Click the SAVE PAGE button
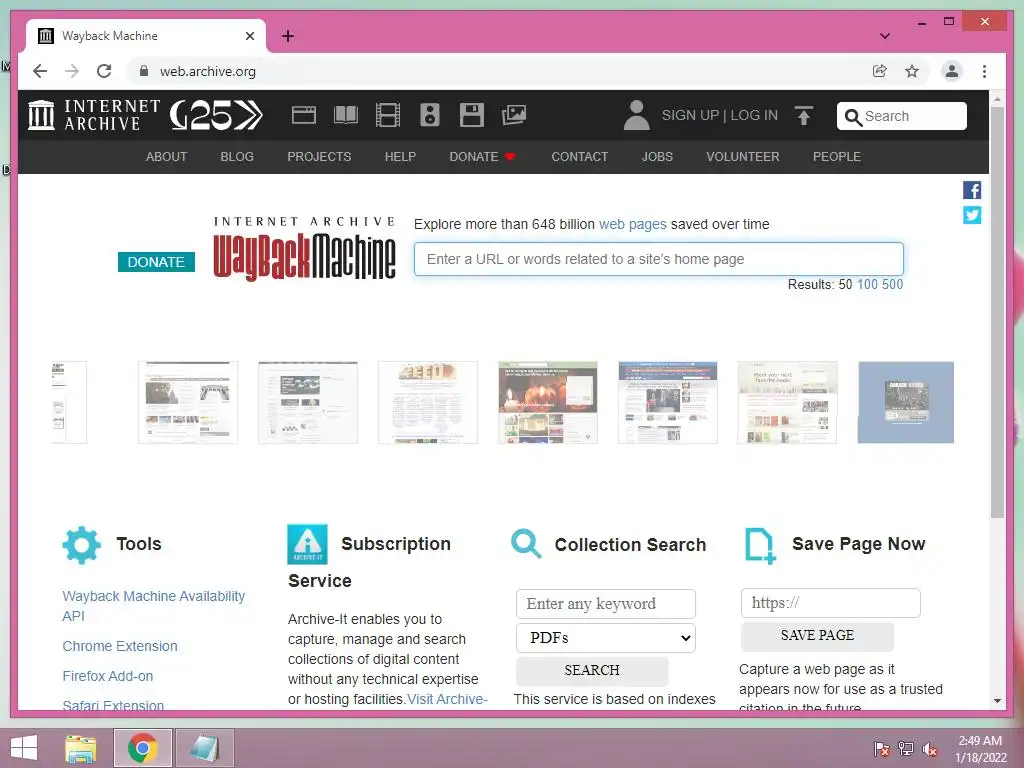 pyautogui.click(x=817, y=635)
